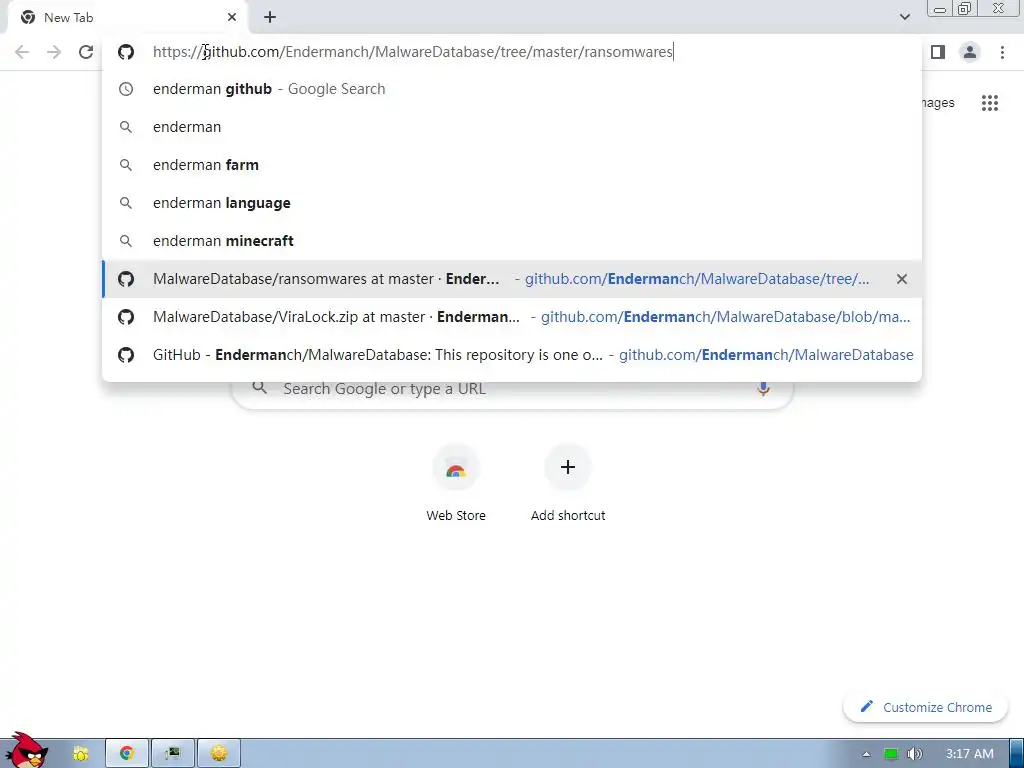The height and width of the screenshot is (768, 1024).
Task: Open MalwareDatabase/ransomwares at master suggestion
Action: [x=512, y=279]
